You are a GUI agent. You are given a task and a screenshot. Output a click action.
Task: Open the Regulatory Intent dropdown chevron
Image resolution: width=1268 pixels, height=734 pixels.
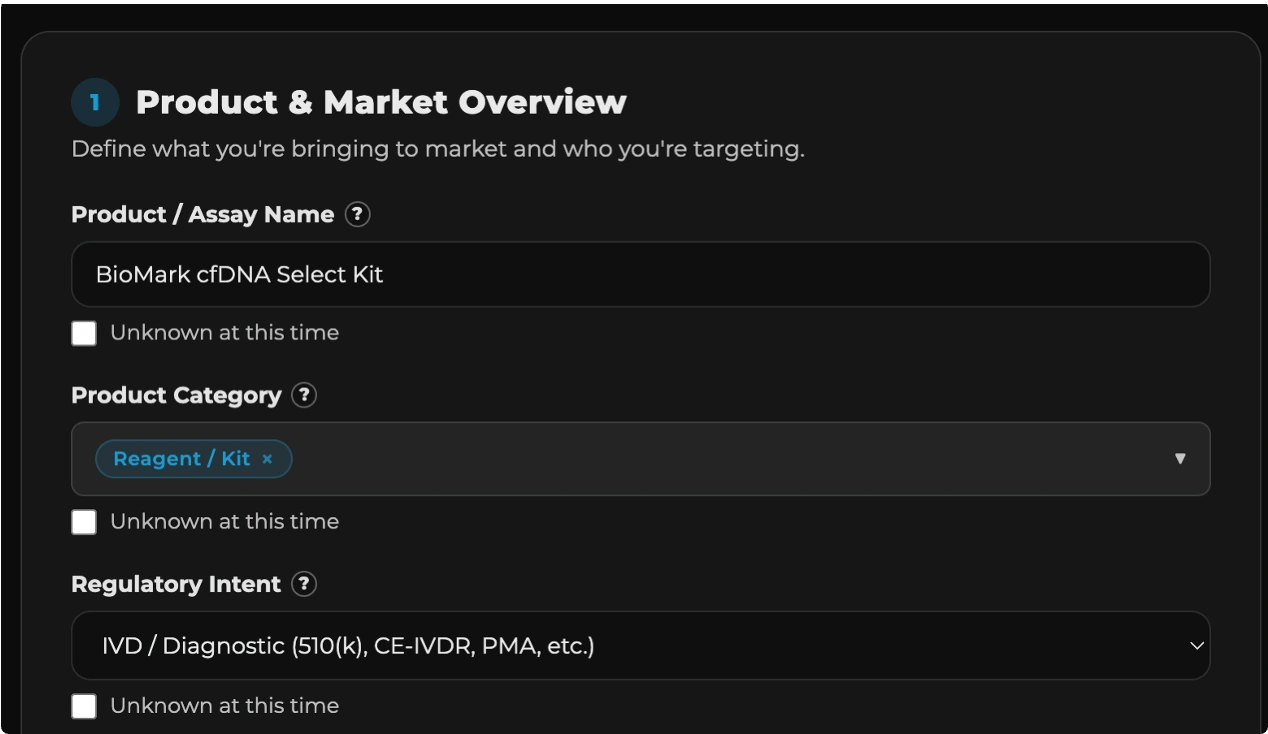tap(1196, 646)
